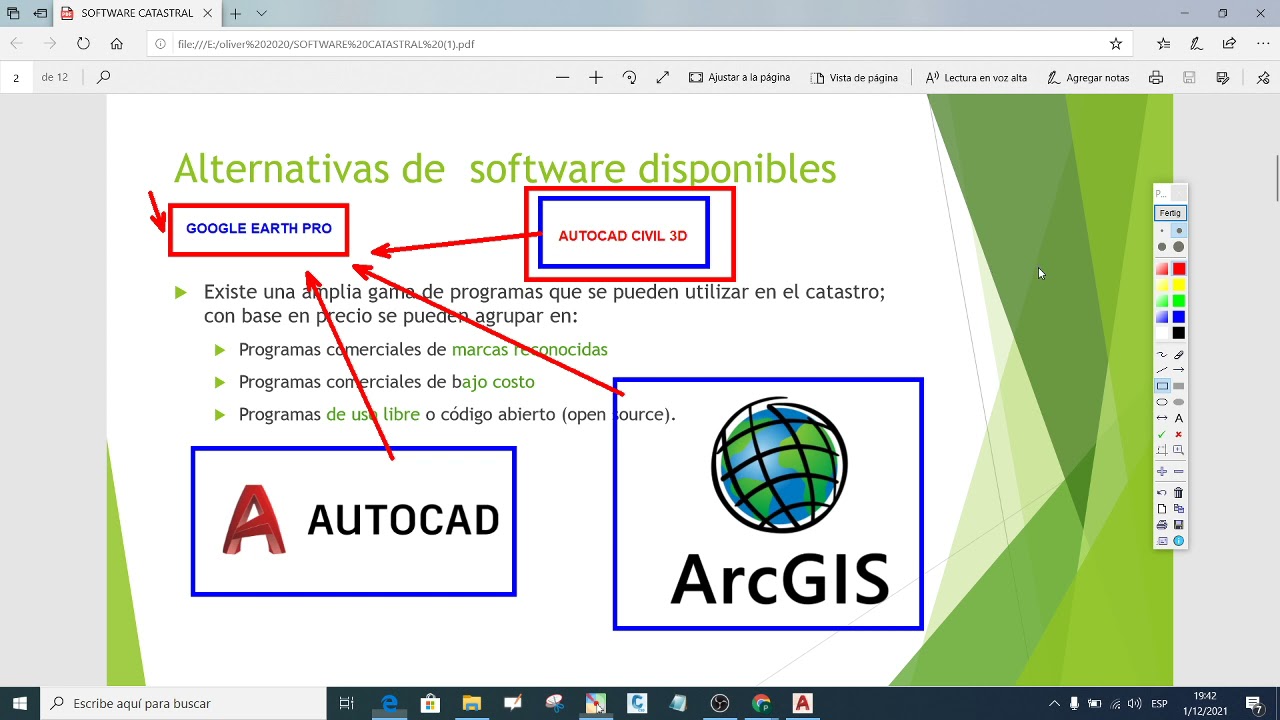The height and width of the screenshot is (720, 1280).
Task: Save annotated screen using Pointofix floppy icon
Action: pos(1179,525)
